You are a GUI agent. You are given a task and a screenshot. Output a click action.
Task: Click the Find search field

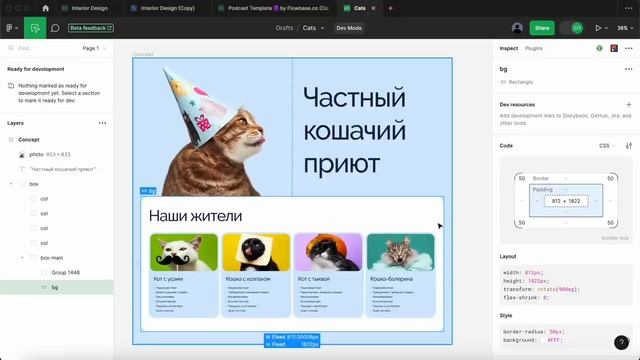click(41, 48)
